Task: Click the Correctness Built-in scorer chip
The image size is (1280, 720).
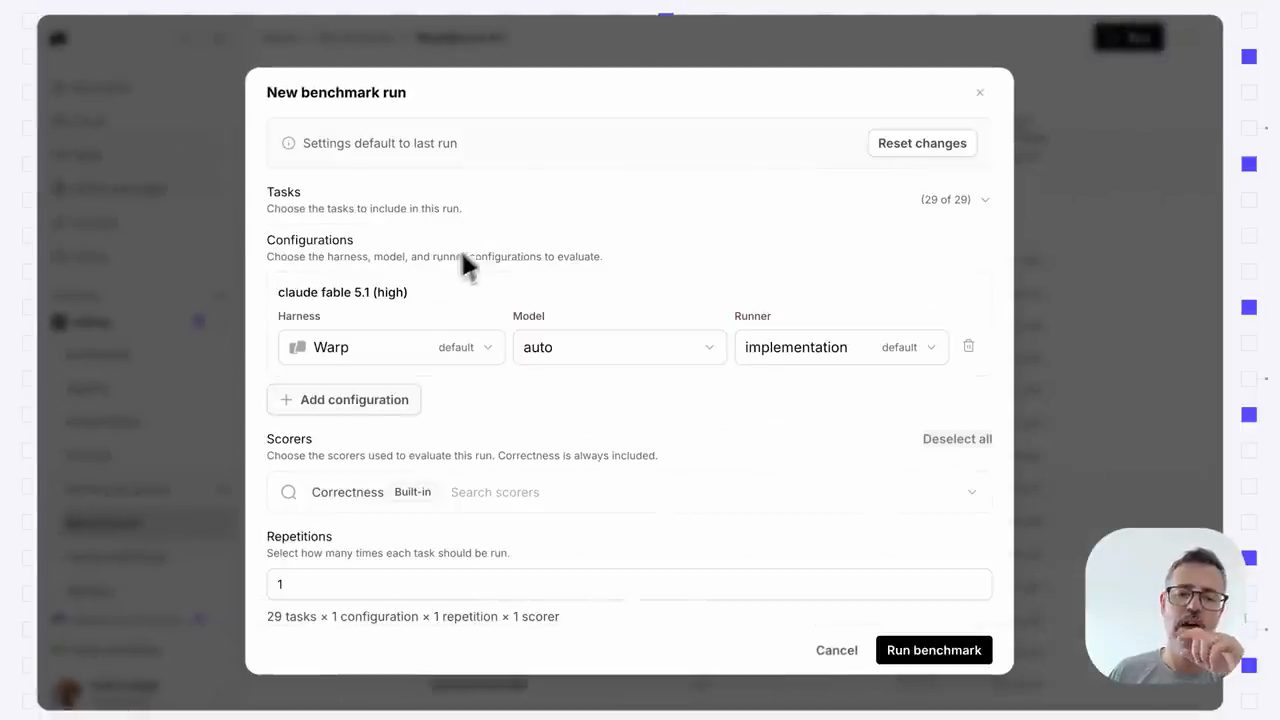Action: coord(371,492)
